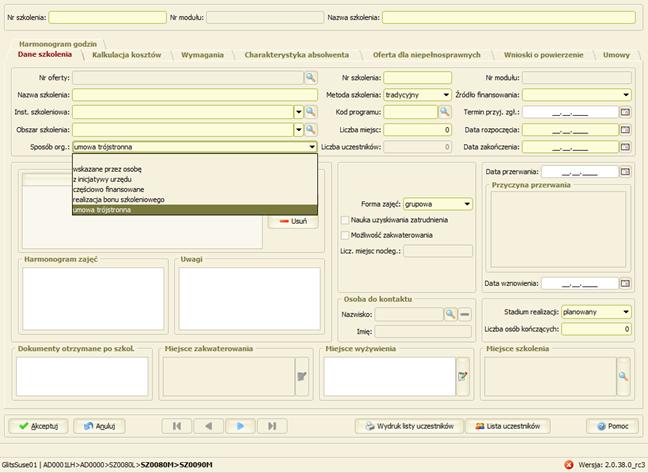Screen dimensions: 648x473
Task: Click edit icon of Miejsce wyżywienia
Action: click(x=462, y=376)
